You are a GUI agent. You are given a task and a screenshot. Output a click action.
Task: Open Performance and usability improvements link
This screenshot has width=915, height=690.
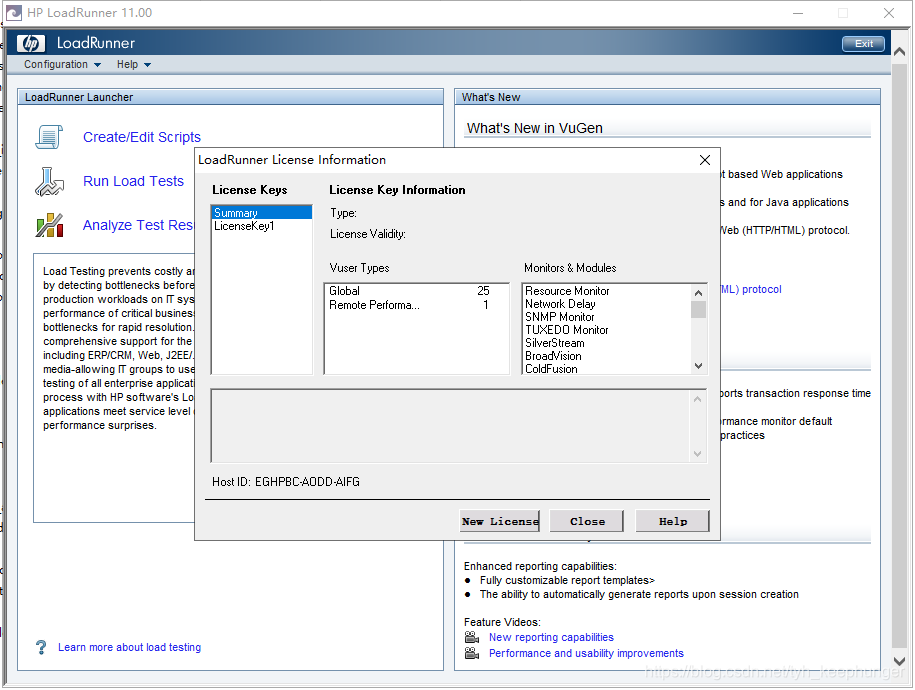pos(586,653)
